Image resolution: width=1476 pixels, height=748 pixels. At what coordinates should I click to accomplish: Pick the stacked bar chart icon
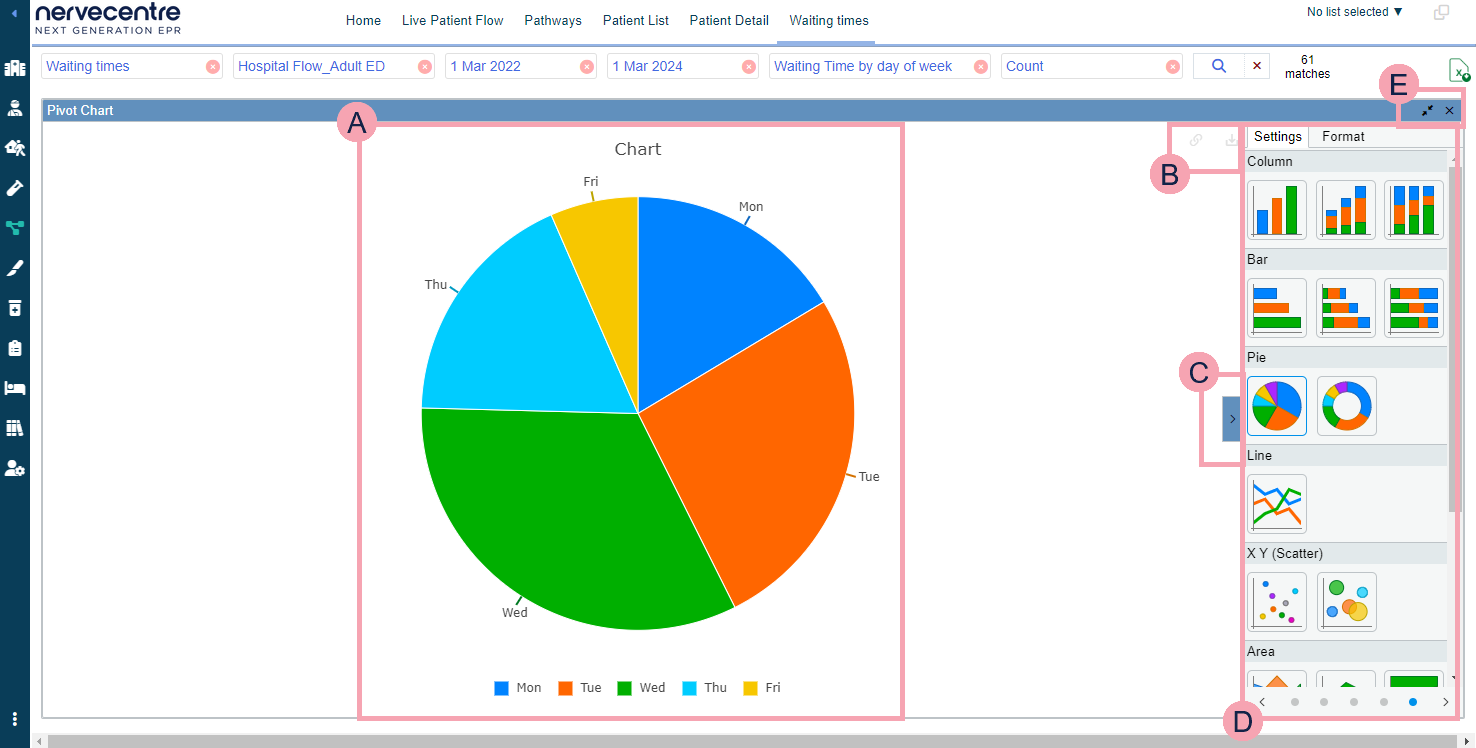pos(1346,308)
